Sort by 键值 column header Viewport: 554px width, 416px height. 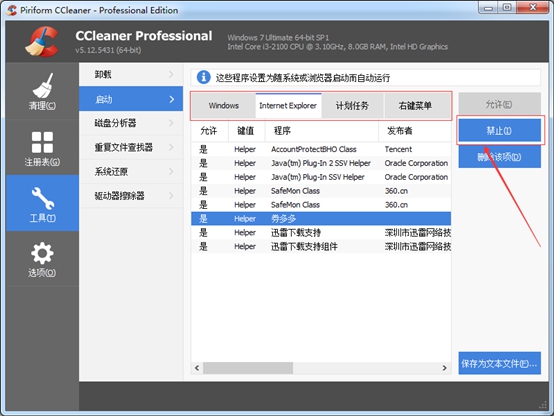(246, 131)
